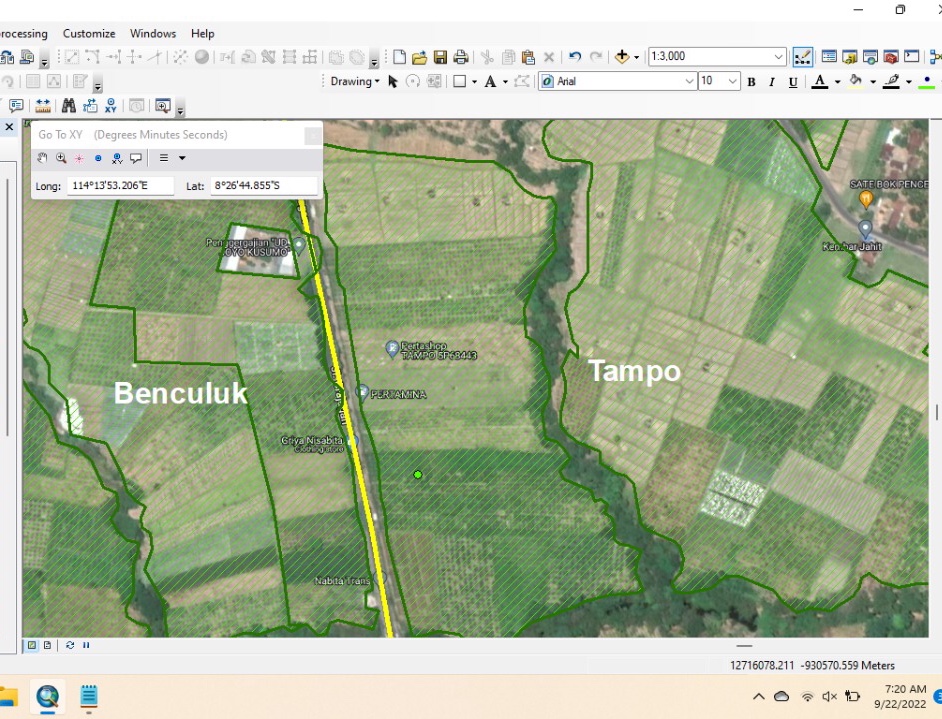Click the Lat coordinate input field
The height and width of the screenshot is (719, 942).
[264, 186]
